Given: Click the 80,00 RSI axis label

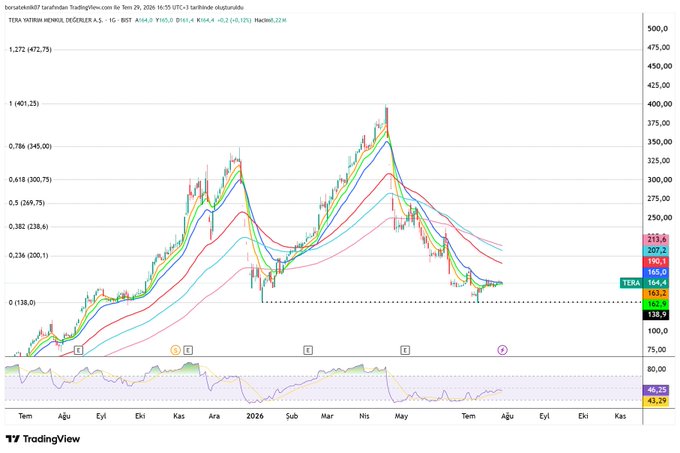Looking at the screenshot, I should pos(656,369).
